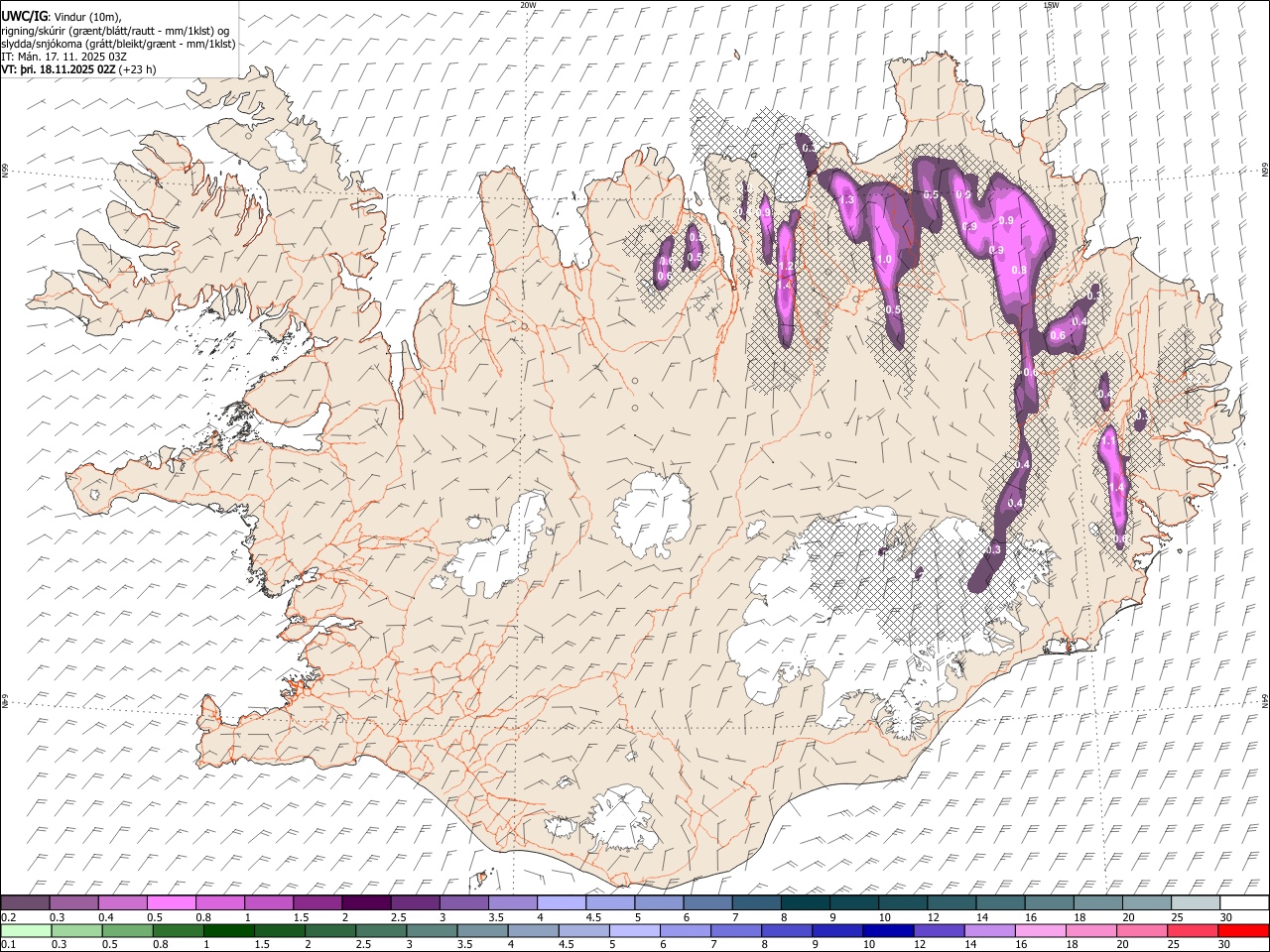Select the '0.2' label in the upper legend row
This screenshot has height=952, width=1270.
pos(7,917)
